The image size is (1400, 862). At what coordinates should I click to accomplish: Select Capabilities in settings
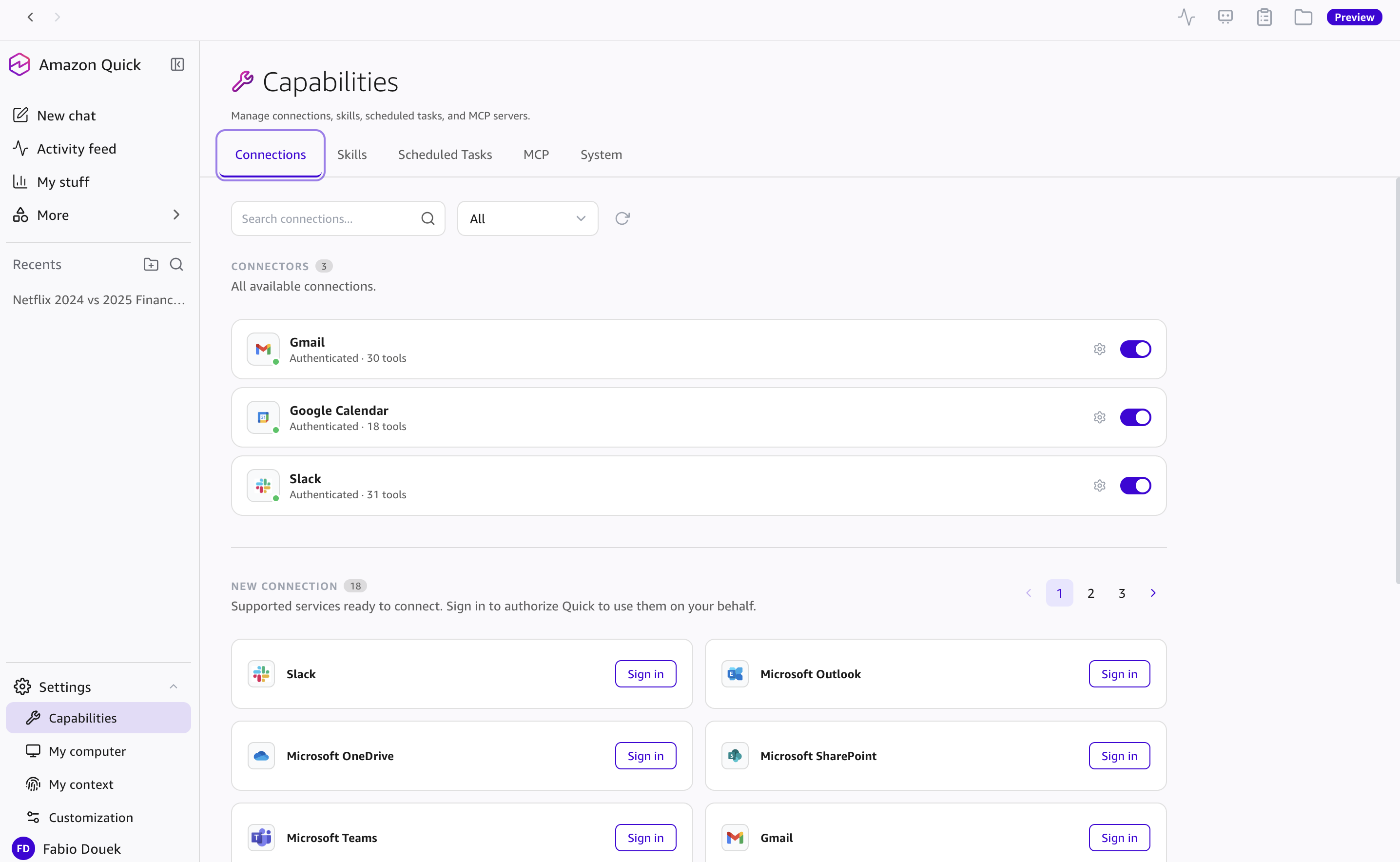[98, 718]
